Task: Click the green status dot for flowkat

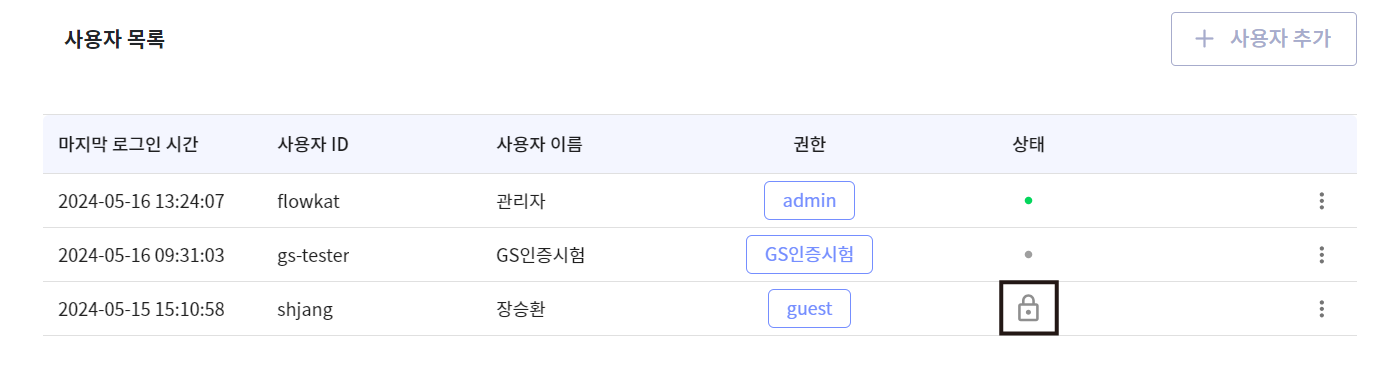Action: pos(1028,200)
